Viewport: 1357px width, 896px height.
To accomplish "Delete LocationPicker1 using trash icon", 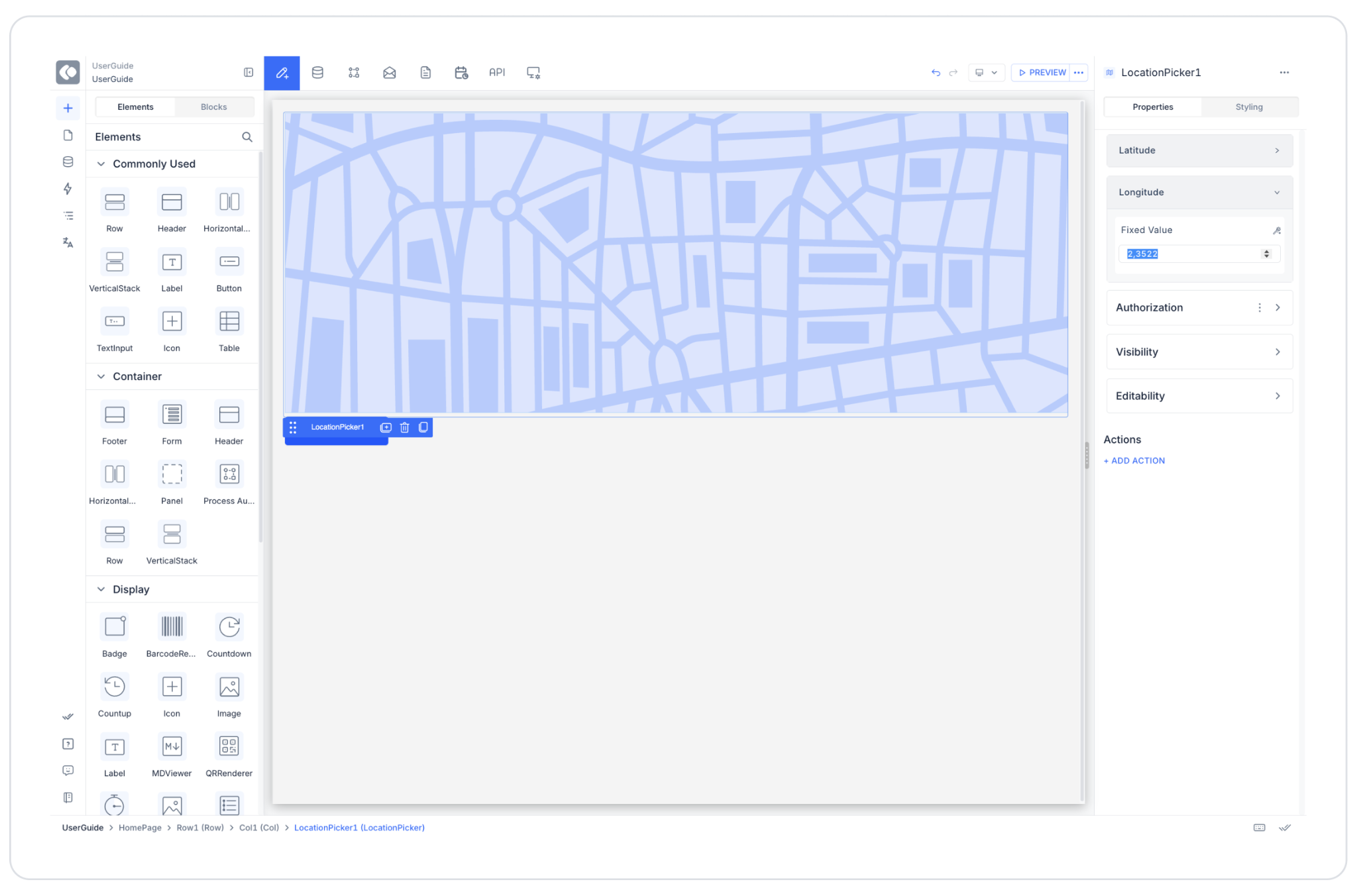I will pyautogui.click(x=404, y=428).
